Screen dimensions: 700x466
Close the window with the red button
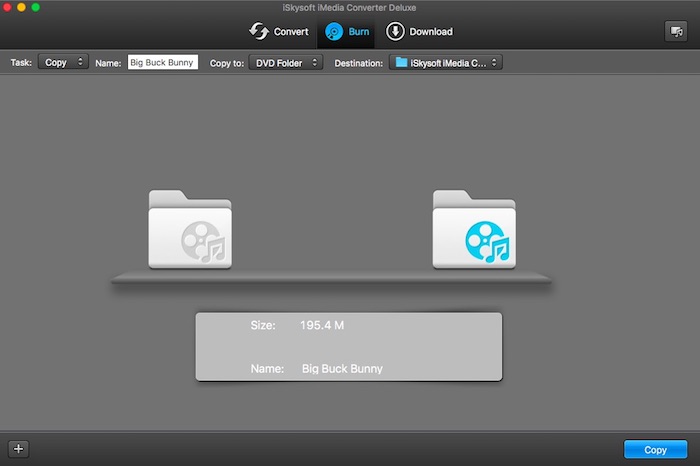(9, 7)
